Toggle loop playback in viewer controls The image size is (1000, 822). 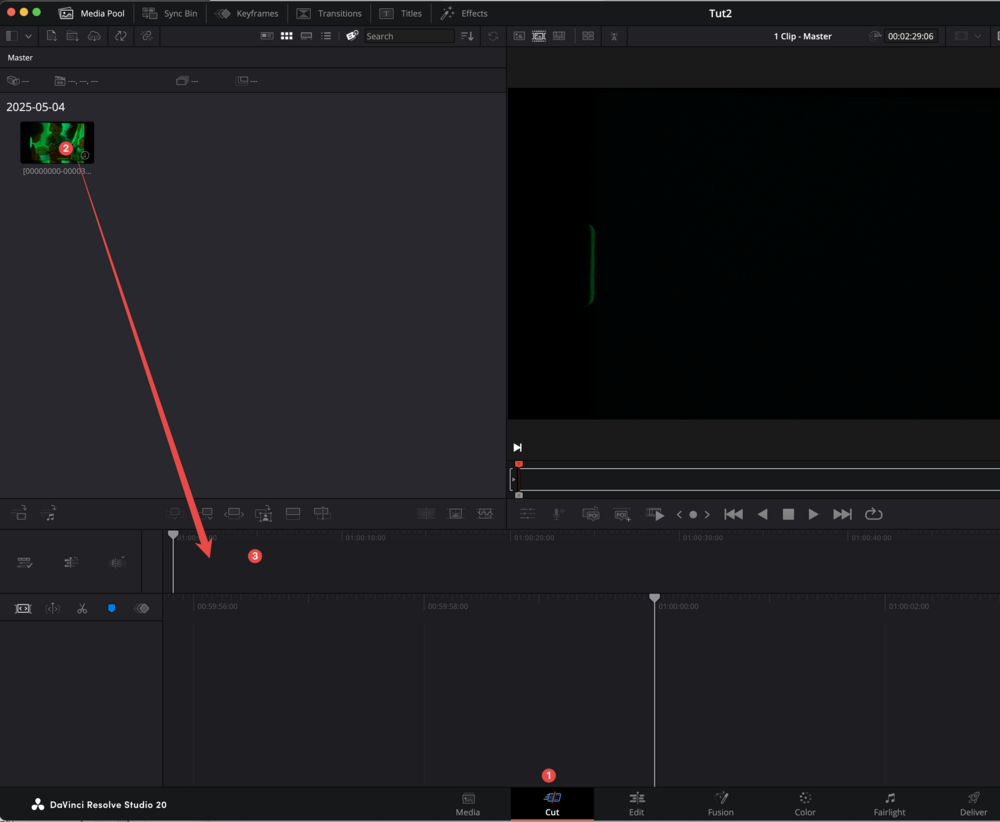(873, 514)
